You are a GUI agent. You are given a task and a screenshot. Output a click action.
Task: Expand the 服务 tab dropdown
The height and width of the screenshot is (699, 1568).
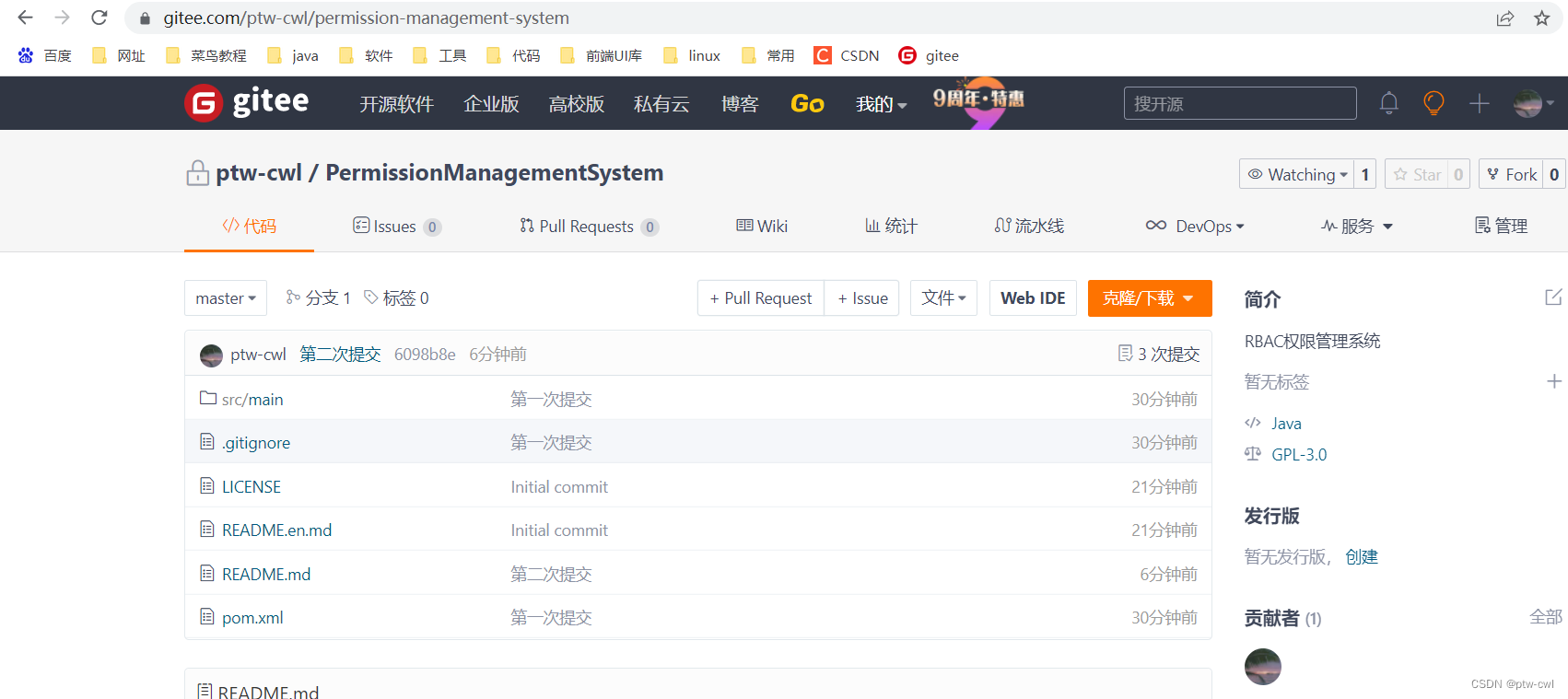click(1357, 226)
